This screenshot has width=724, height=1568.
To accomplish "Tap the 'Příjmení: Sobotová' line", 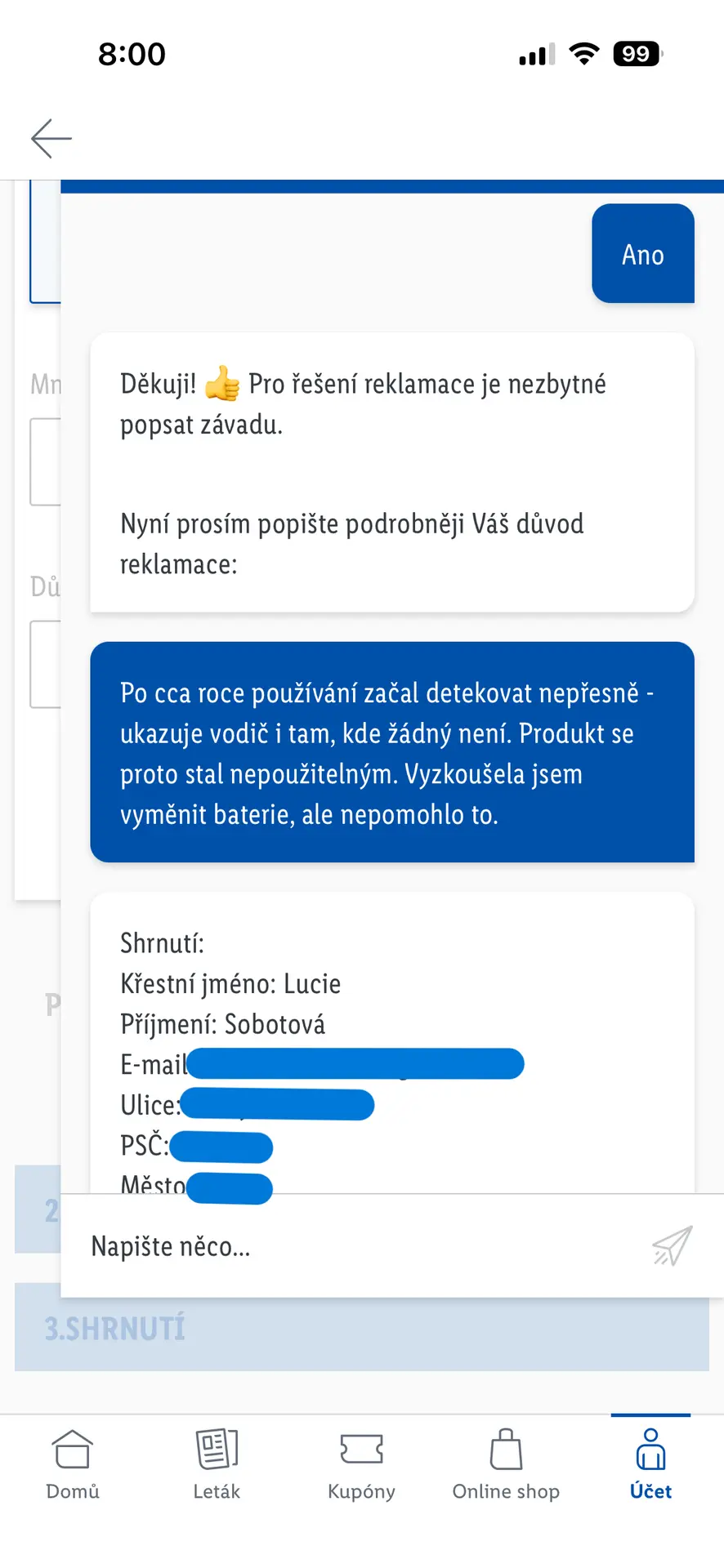I will pos(222,1024).
